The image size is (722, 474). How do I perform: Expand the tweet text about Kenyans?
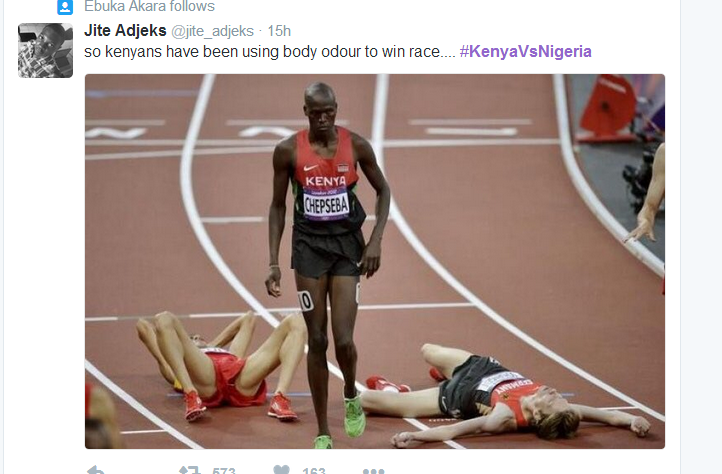pyautogui.click(x=269, y=52)
